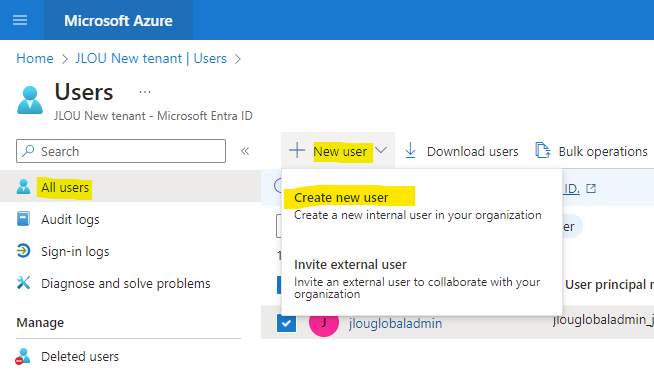Uncheck the jlouglobaladmin row checkbox

pyautogui.click(x=287, y=323)
